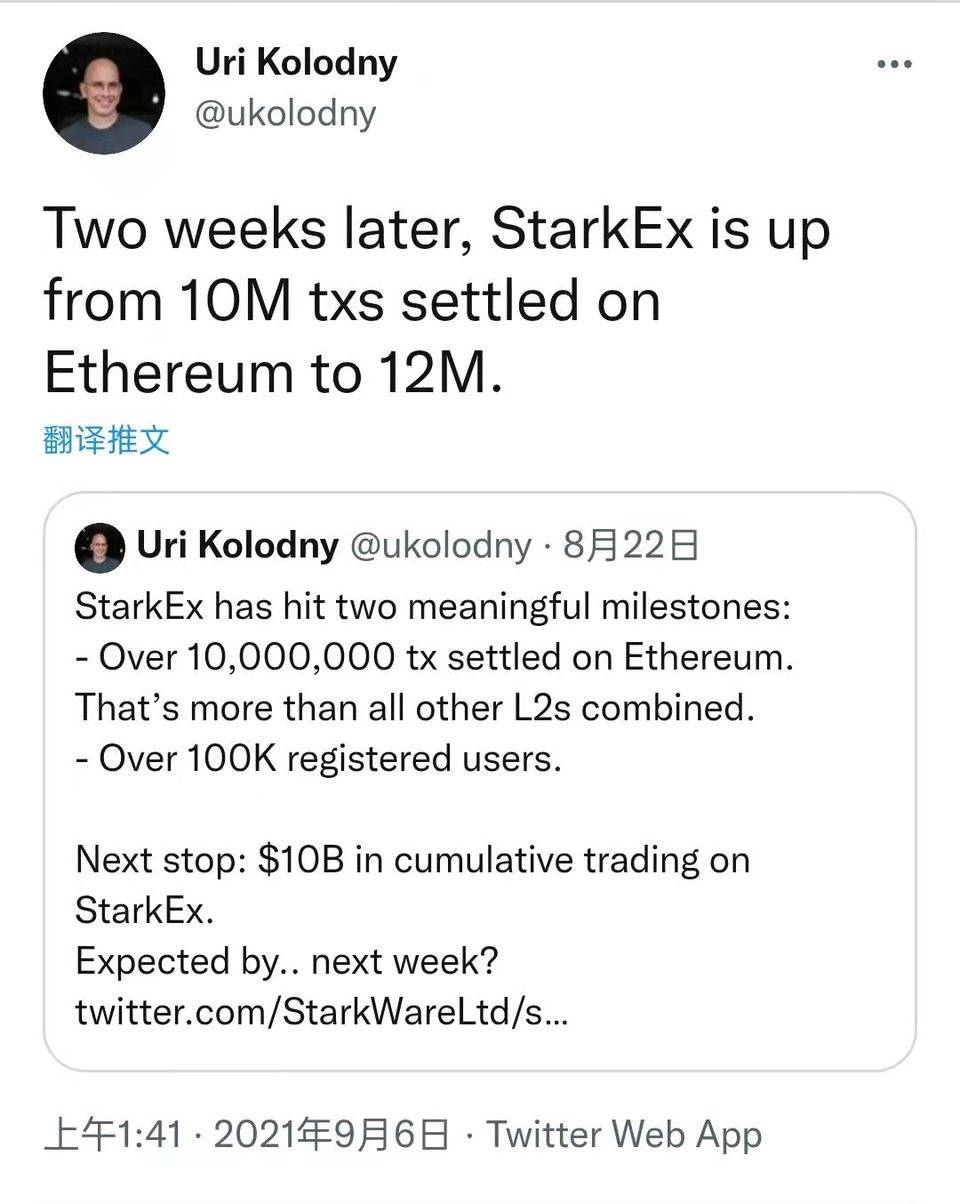The image size is (960, 1204).
Task: Click the quoted tweet date 8月22日
Action: pos(631,545)
